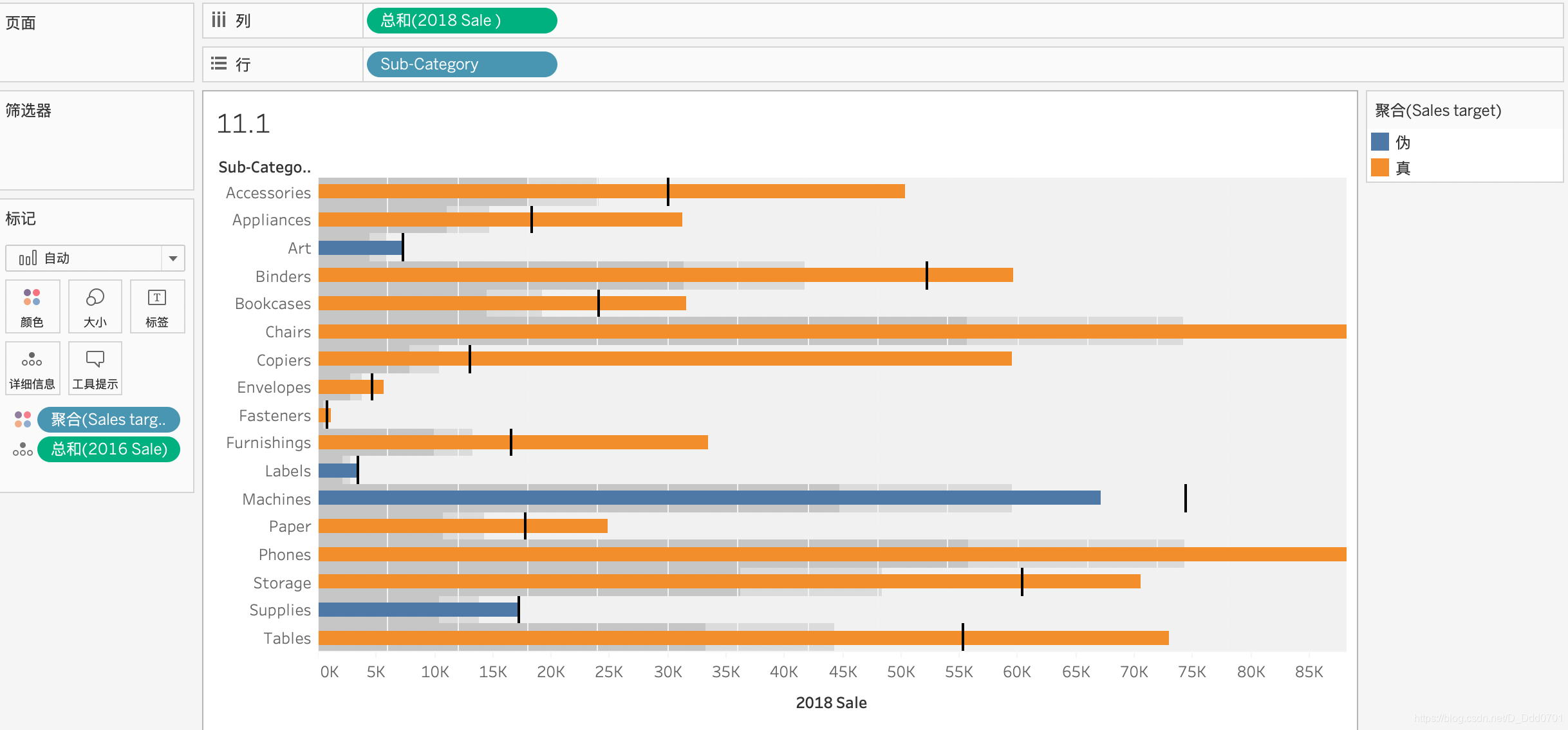The image size is (1568, 730).
Task: Select the orange Accessories bar
Action: coord(611,191)
